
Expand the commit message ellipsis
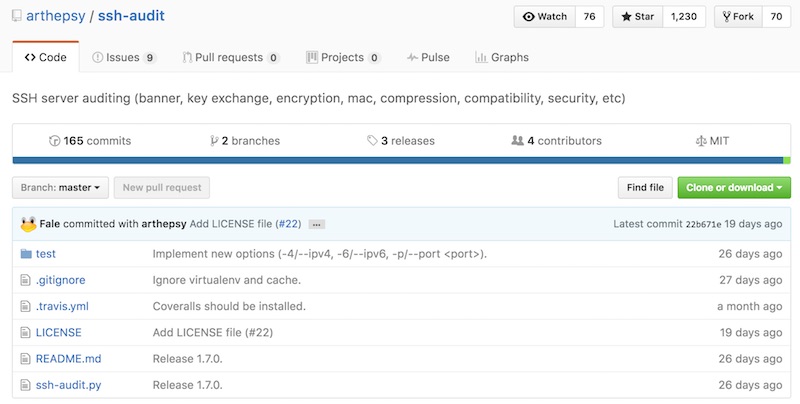coord(316,224)
